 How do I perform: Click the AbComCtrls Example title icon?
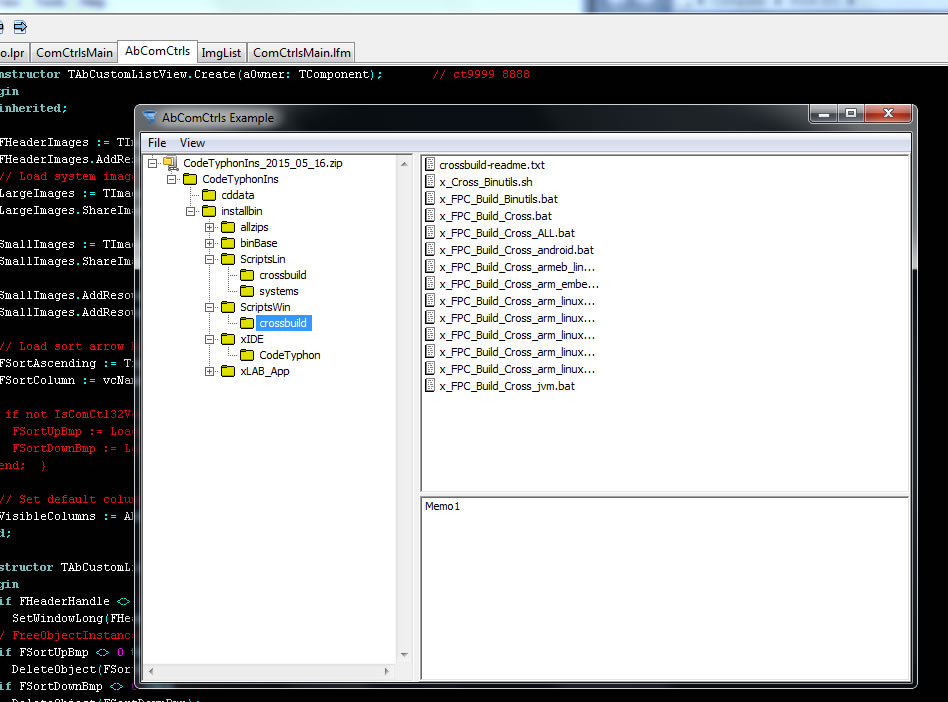pos(149,117)
